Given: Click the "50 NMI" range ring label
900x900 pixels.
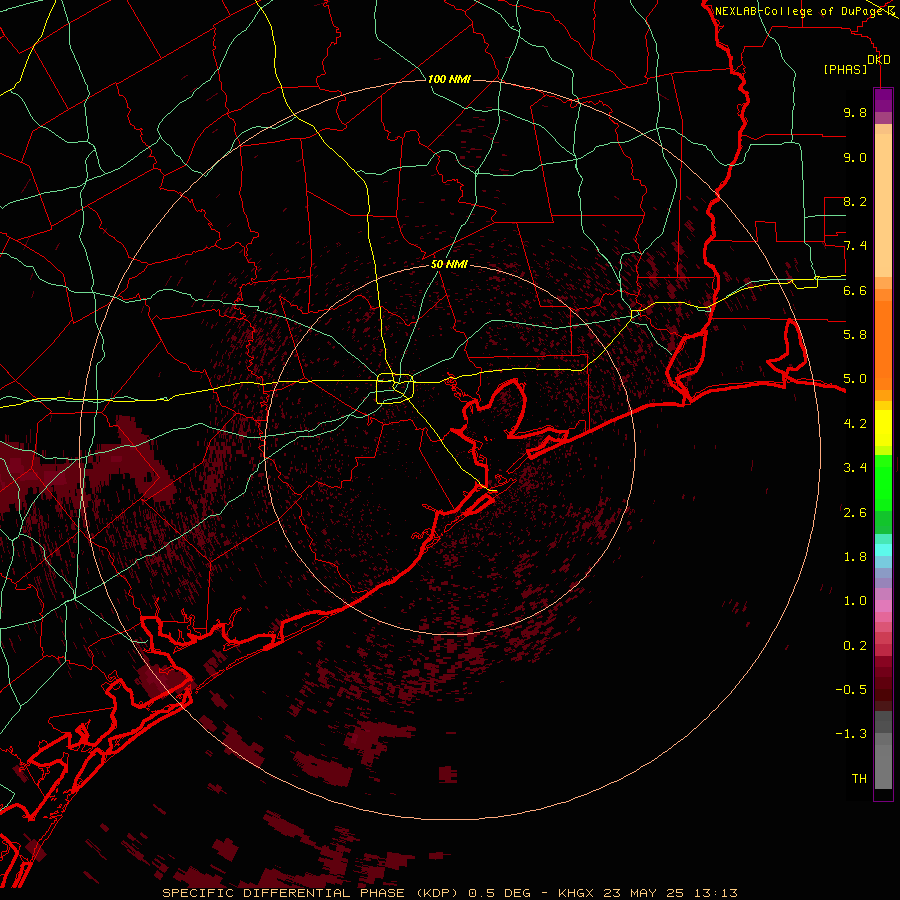Looking at the screenshot, I should pos(449,265).
